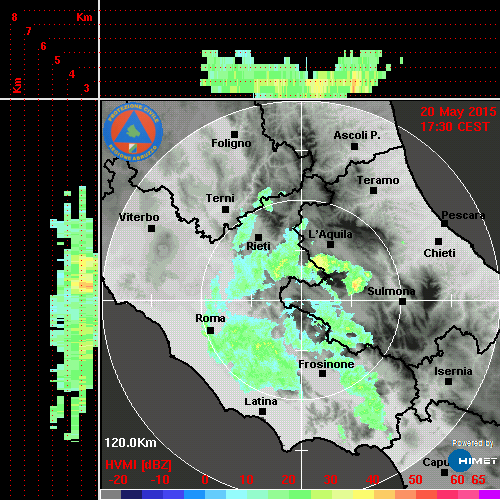Viewport: 500px width, 500px height.
Task: Click the 'HVMI [dBZ]' product label
Action: pyautogui.click(x=138, y=465)
